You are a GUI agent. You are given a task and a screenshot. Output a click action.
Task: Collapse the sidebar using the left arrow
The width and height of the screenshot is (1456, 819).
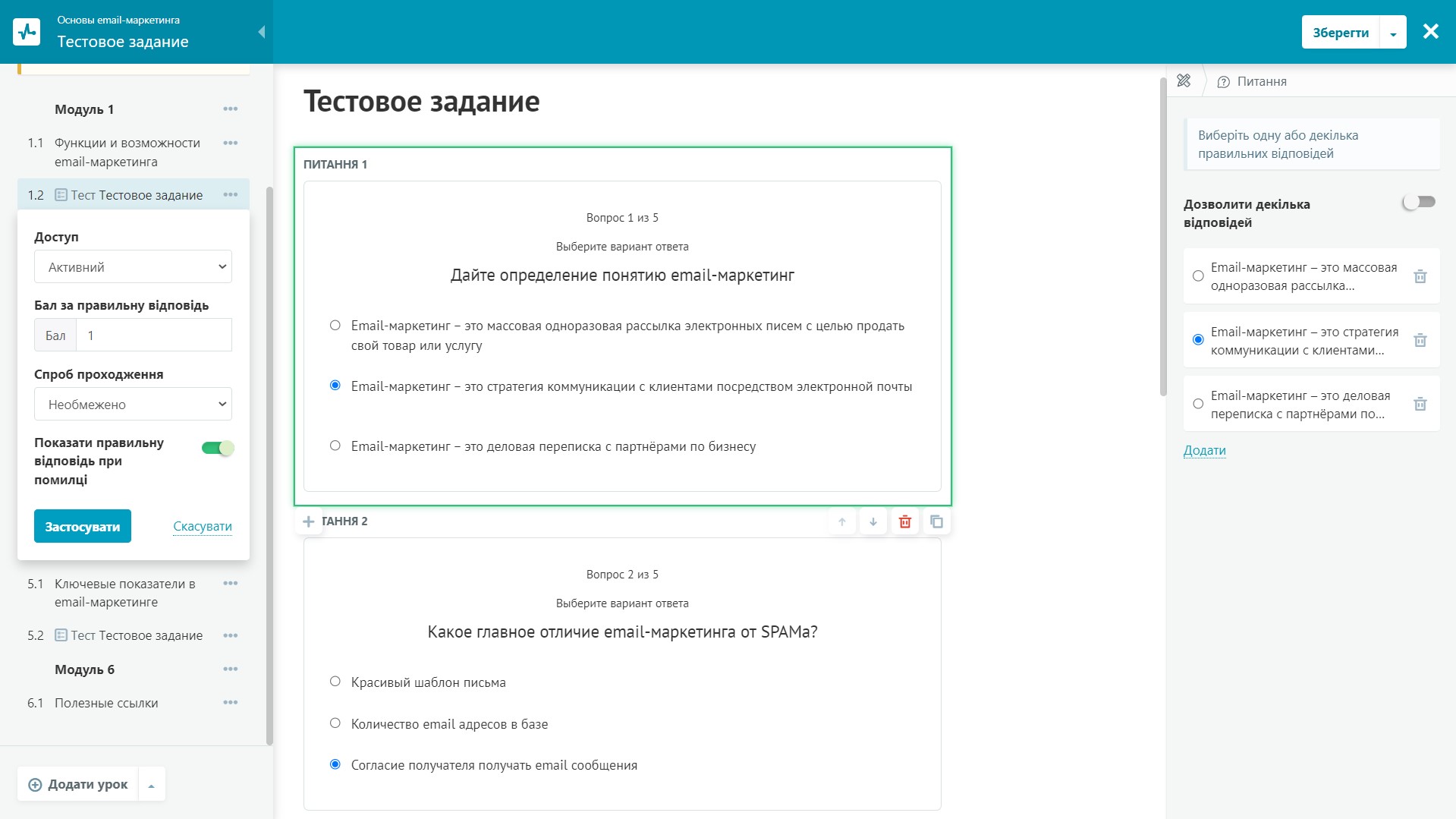click(261, 31)
